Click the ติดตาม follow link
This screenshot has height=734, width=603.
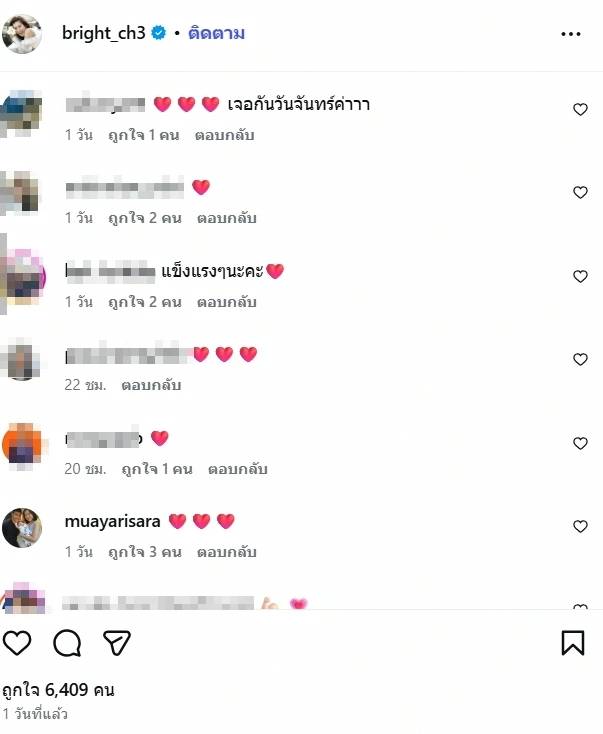point(216,33)
